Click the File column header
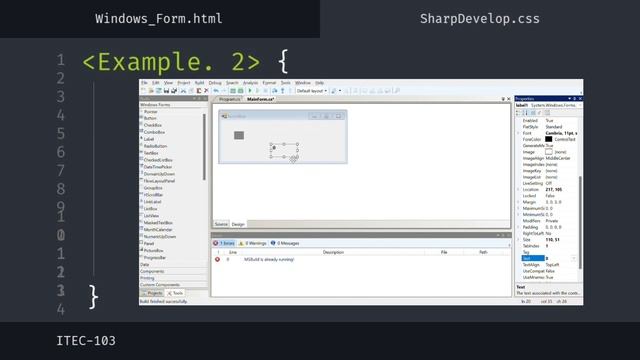This screenshot has height=360, width=640. [444, 252]
